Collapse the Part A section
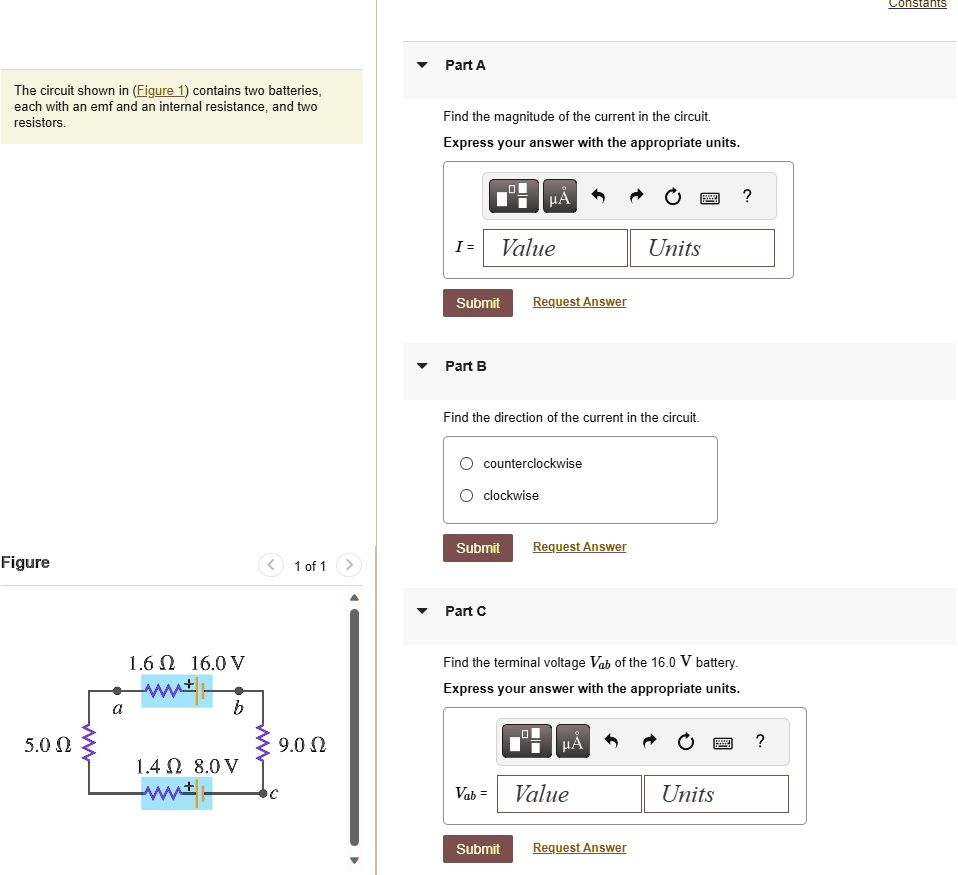 click(421, 64)
